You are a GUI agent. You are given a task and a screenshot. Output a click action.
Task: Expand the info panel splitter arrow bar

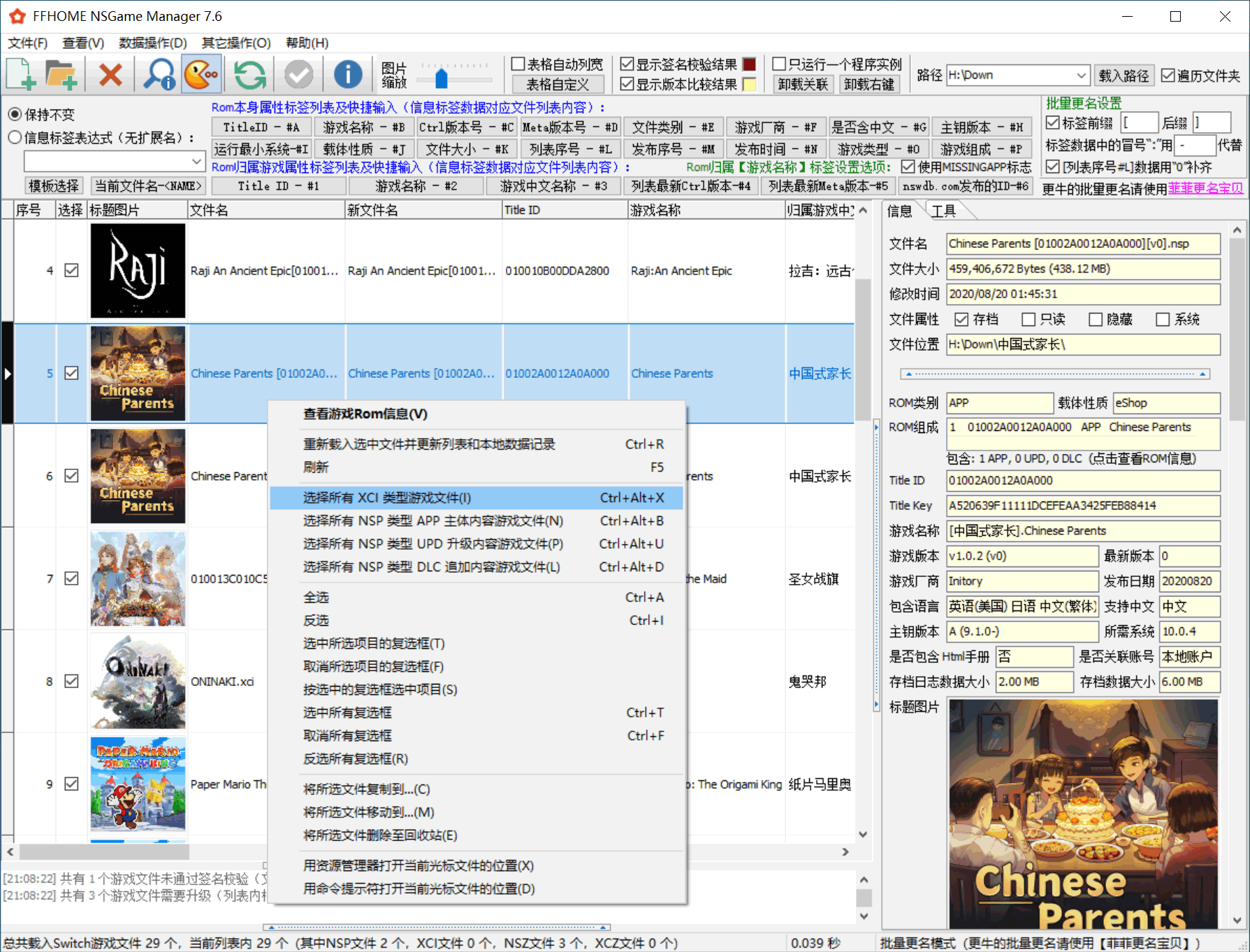click(1055, 374)
